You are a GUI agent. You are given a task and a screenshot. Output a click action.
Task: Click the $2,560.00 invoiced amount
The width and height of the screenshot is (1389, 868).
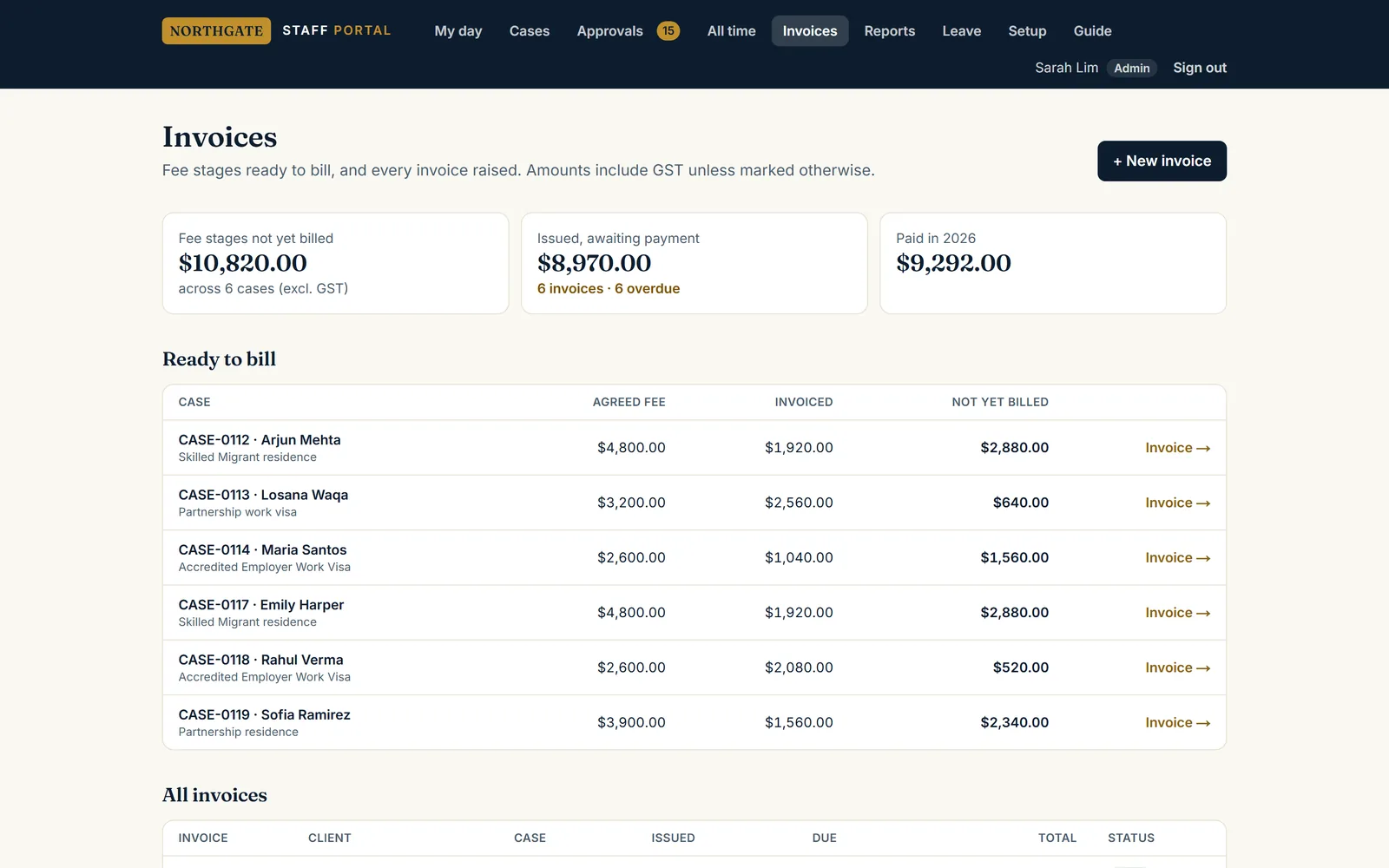(799, 503)
